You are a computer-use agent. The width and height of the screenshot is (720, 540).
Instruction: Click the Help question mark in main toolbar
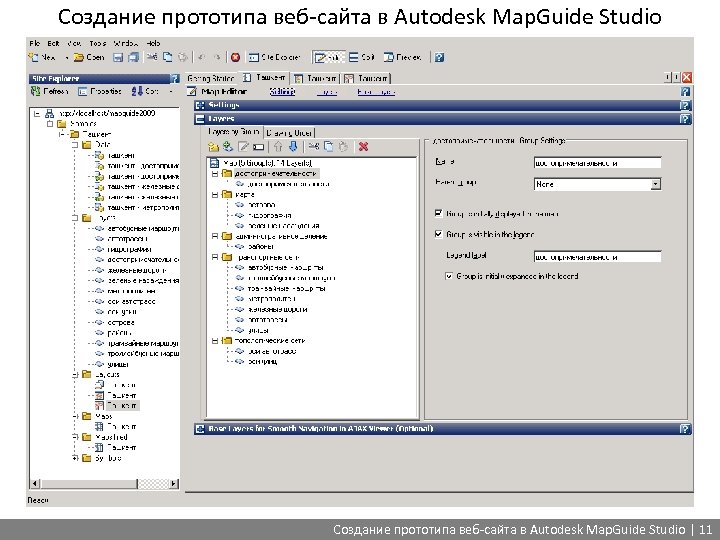pyautogui.click(x=439, y=57)
